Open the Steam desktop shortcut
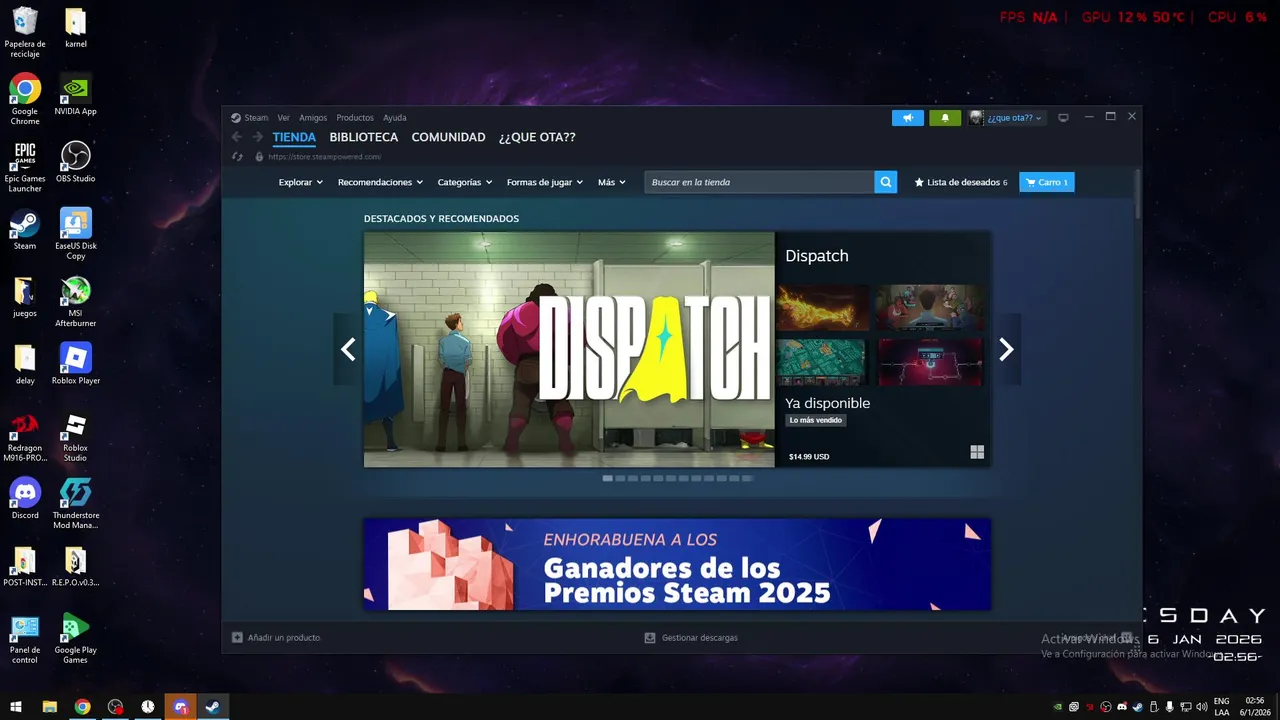1280x720 pixels. coord(25,229)
